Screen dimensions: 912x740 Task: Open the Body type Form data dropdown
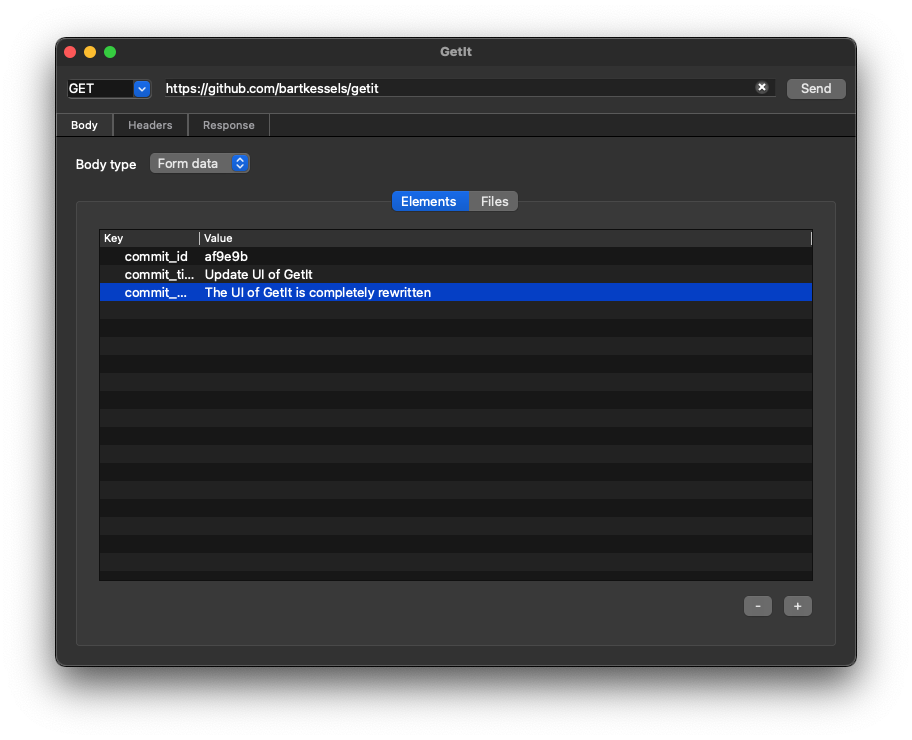click(200, 163)
